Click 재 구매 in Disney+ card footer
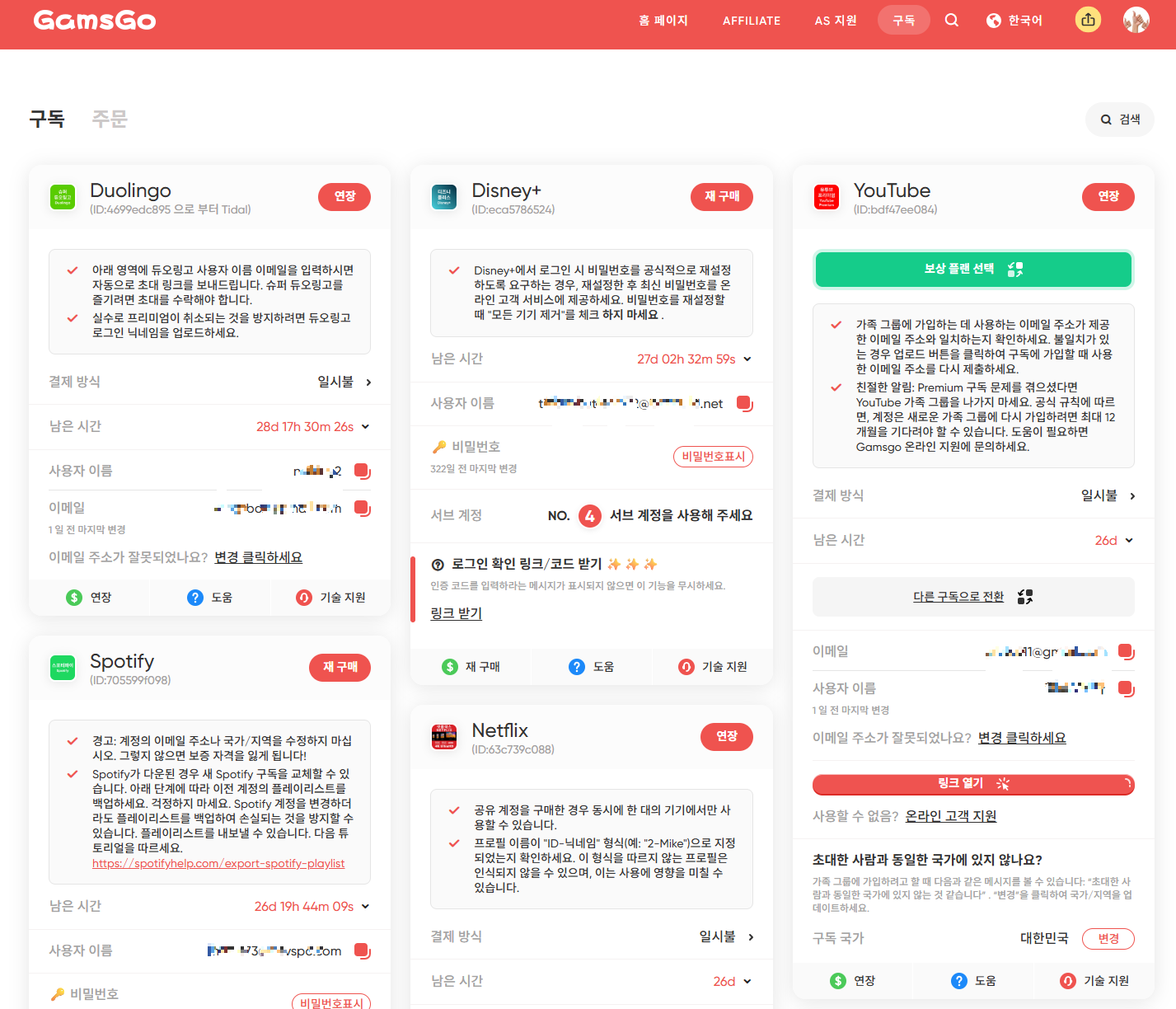This screenshot has width=1176, height=1009. (x=471, y=667)
